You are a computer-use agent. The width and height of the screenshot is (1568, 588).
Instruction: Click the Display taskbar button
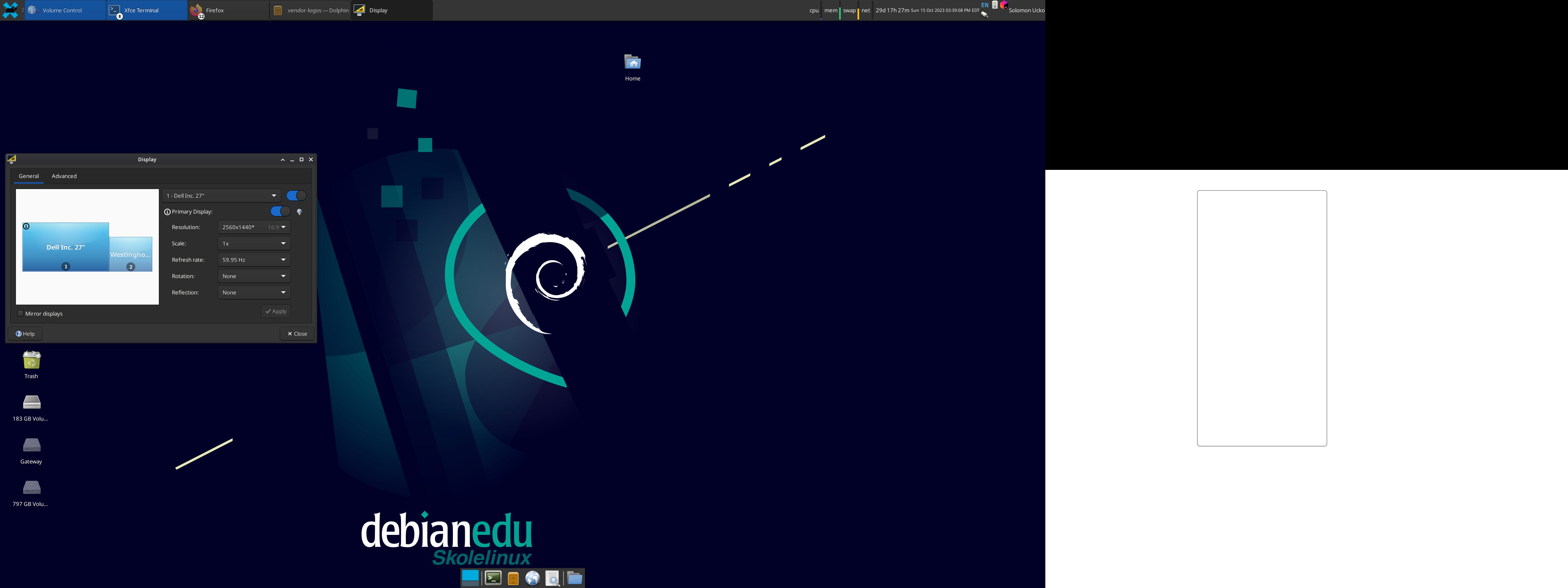tap(392, 10)
